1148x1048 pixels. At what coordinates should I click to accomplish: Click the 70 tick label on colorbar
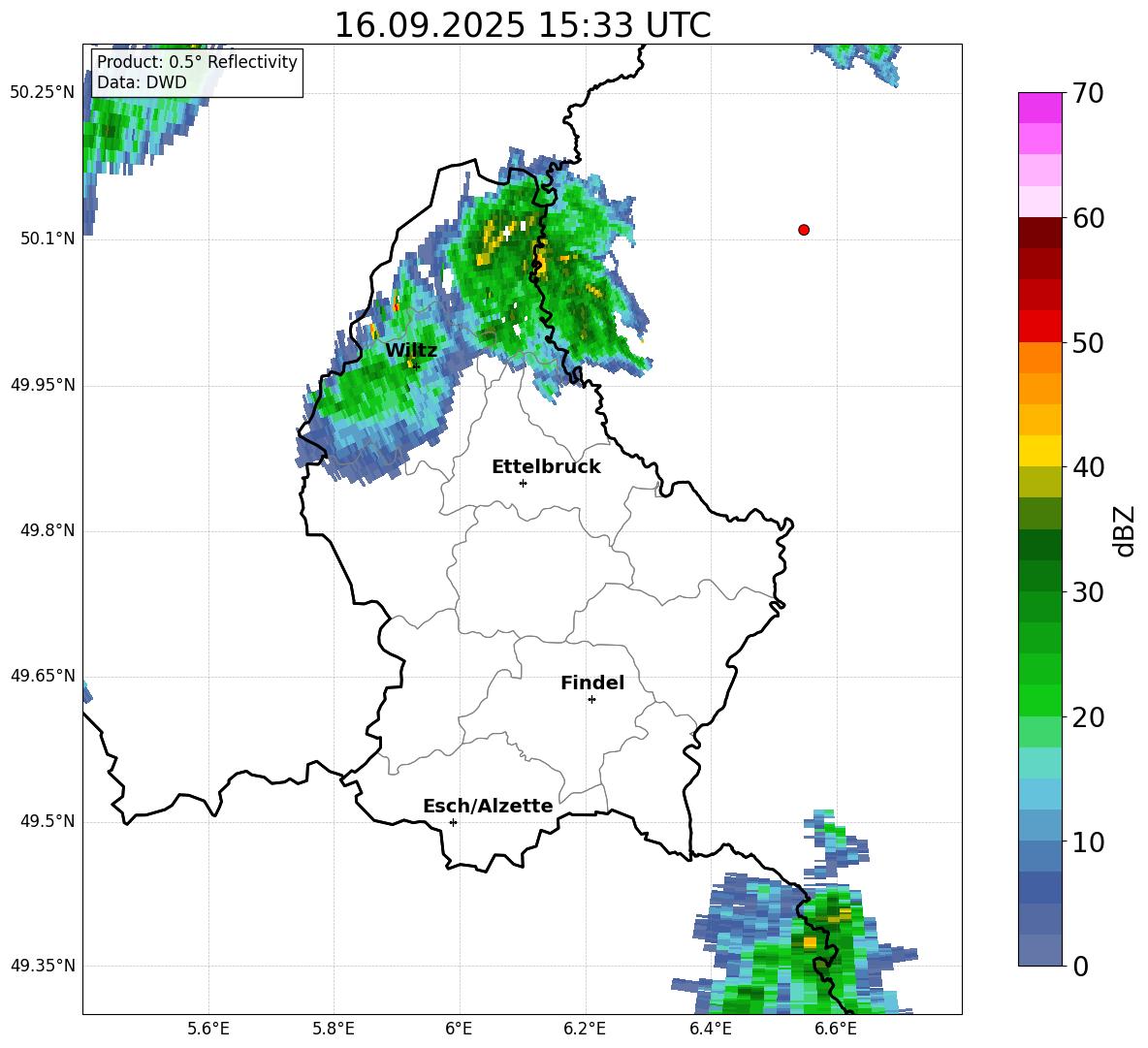[1088, 94]
